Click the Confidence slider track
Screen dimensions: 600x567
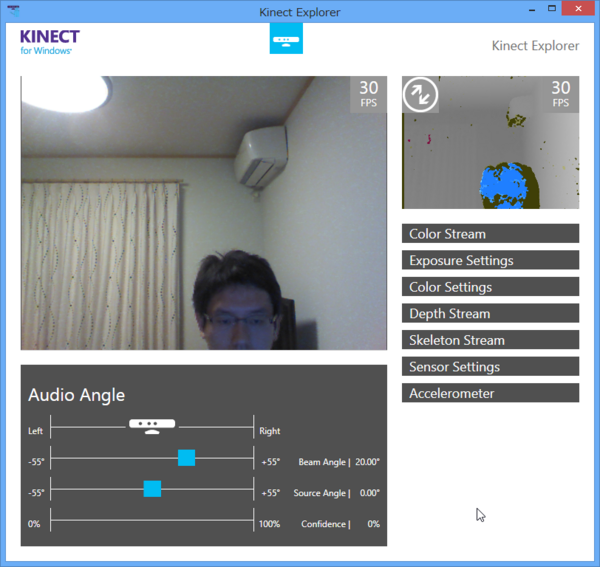152,520
